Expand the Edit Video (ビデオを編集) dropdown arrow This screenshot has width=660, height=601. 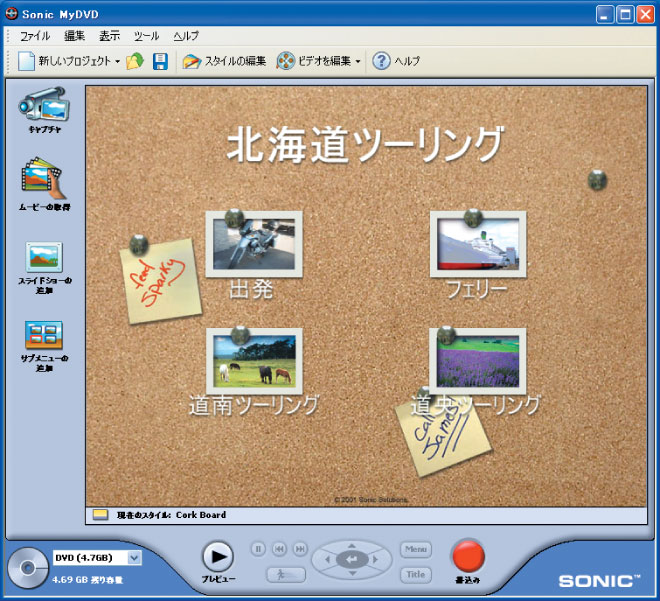358,62
